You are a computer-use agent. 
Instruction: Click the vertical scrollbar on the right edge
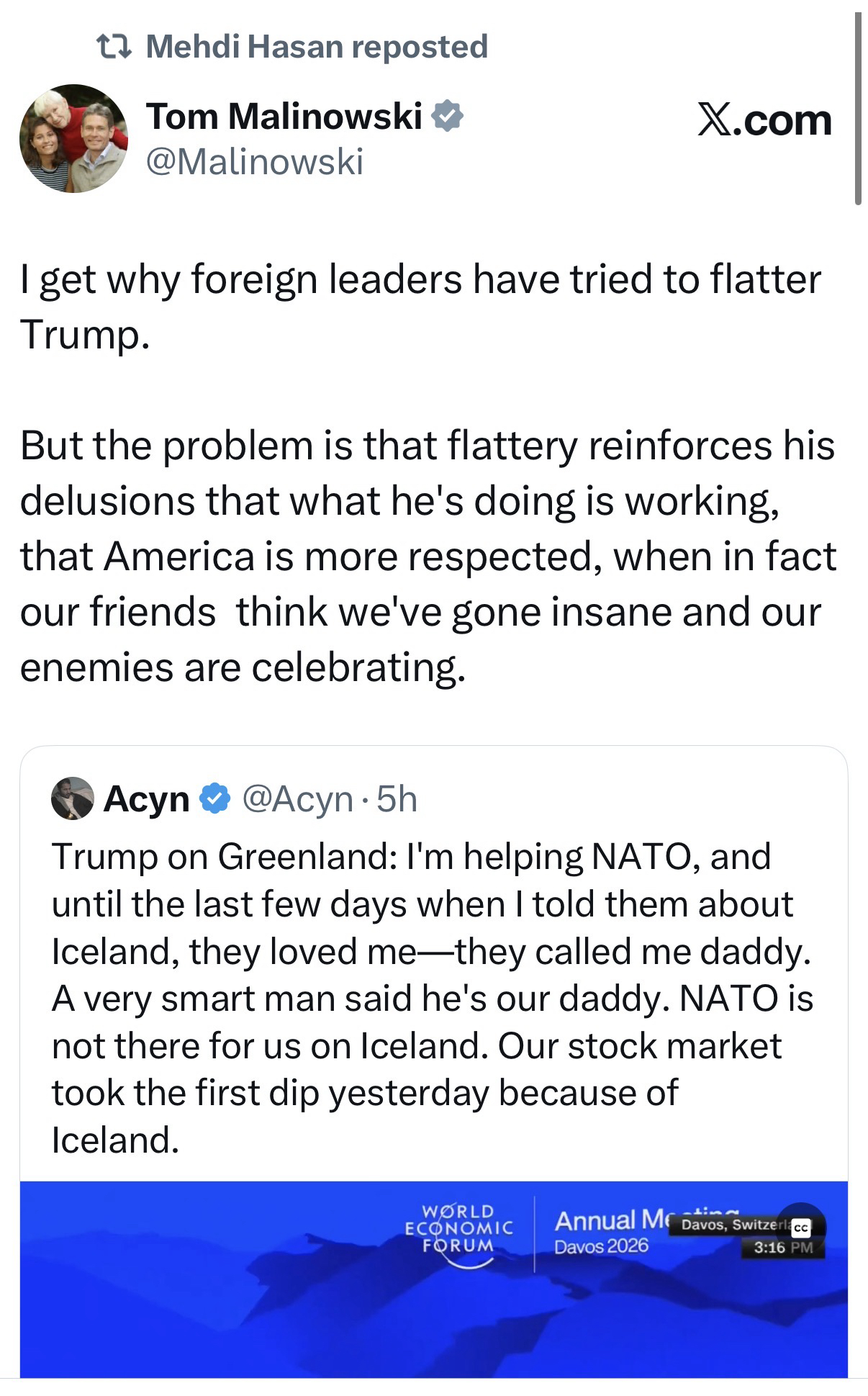point(858,108)
